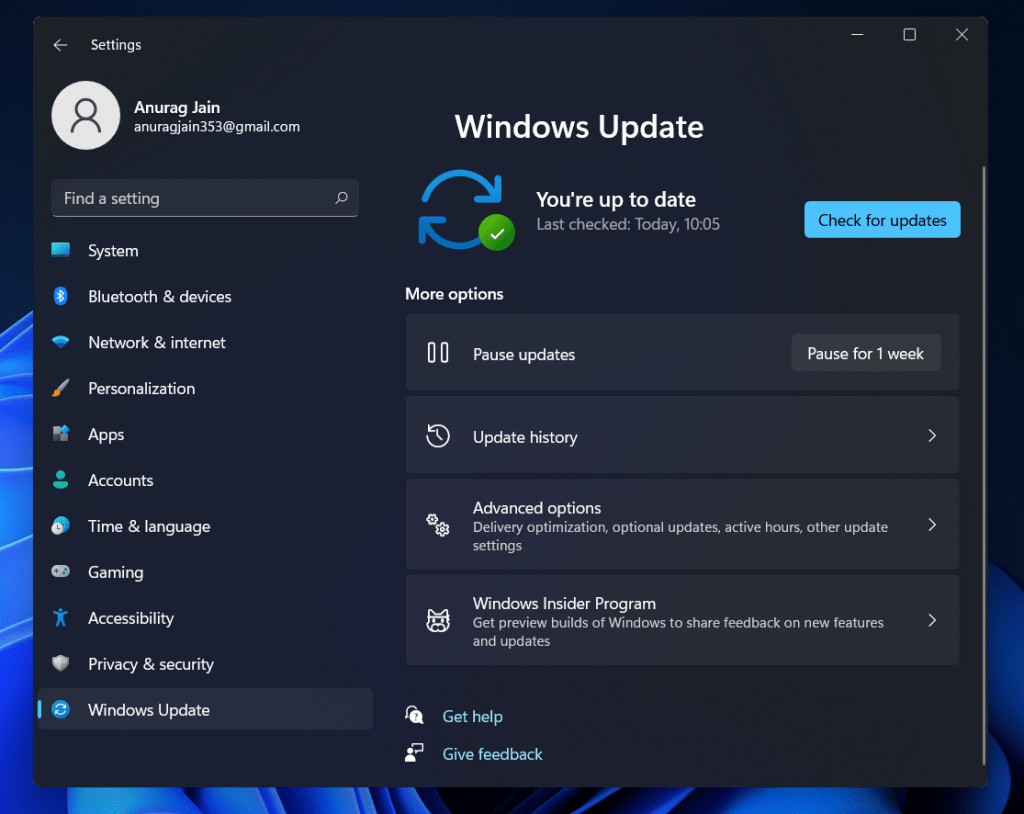
Task: Open the Advanced options gears icon
Action: pyautogui.click(x=437, y=524)
